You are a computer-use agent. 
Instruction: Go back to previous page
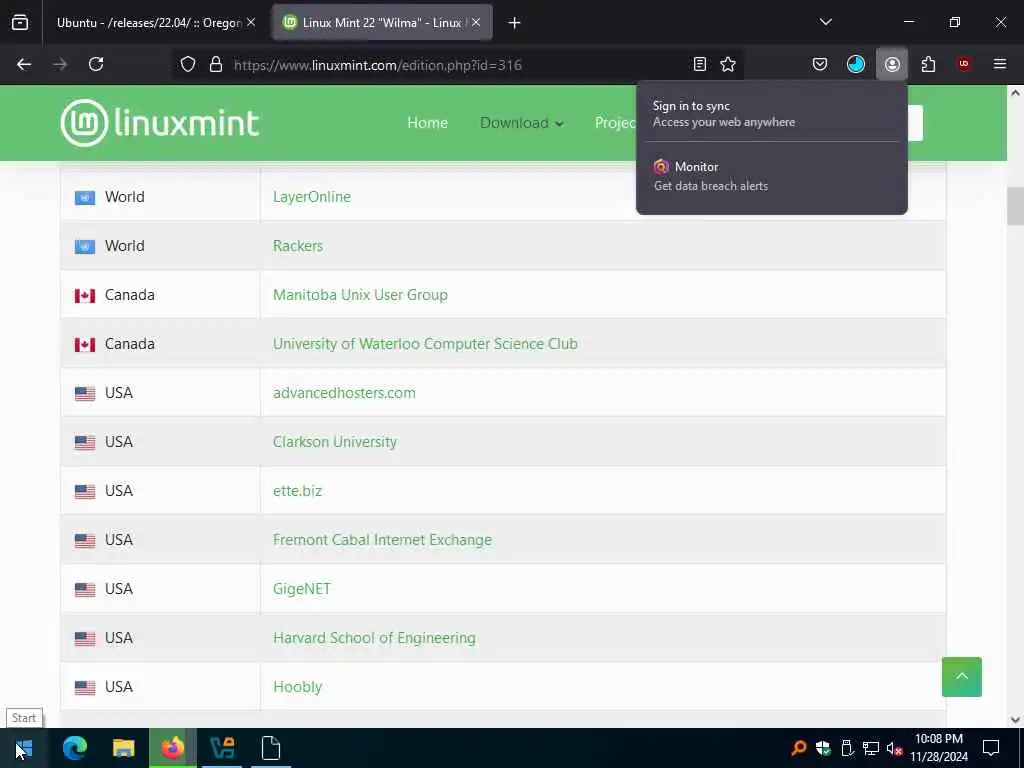point(24,64)
